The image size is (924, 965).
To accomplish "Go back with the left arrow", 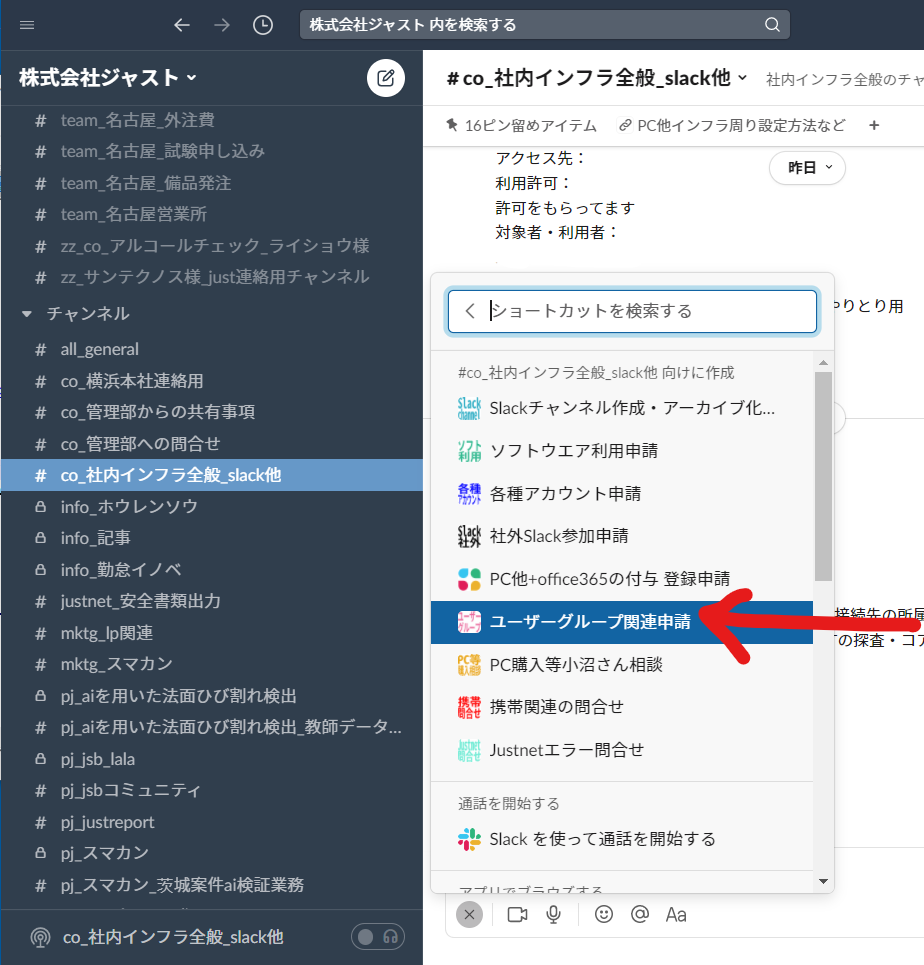I will pyautogui.click(x=182, y=25).
